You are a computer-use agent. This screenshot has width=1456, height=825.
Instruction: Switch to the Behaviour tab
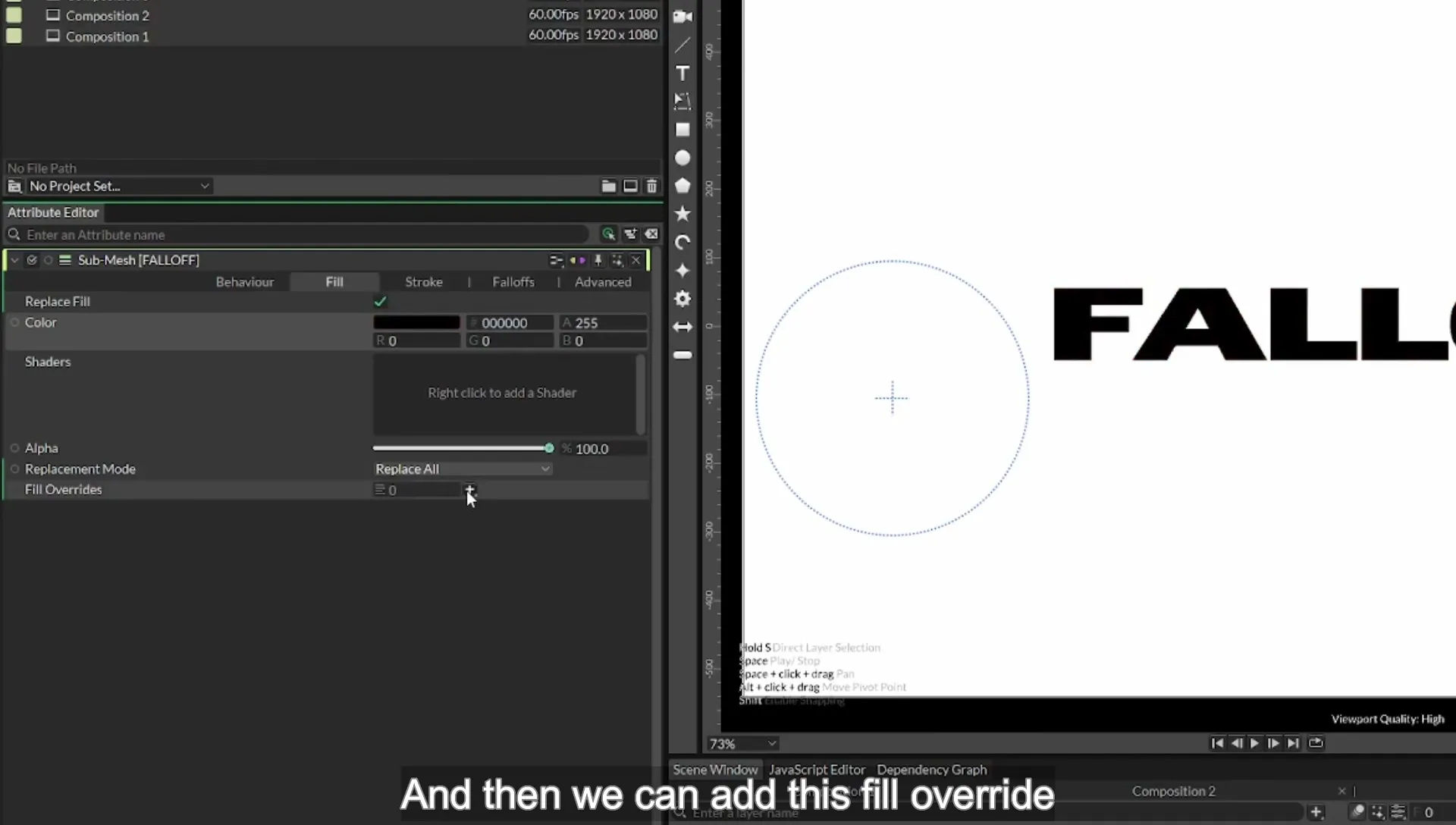[x=244, y=282]
